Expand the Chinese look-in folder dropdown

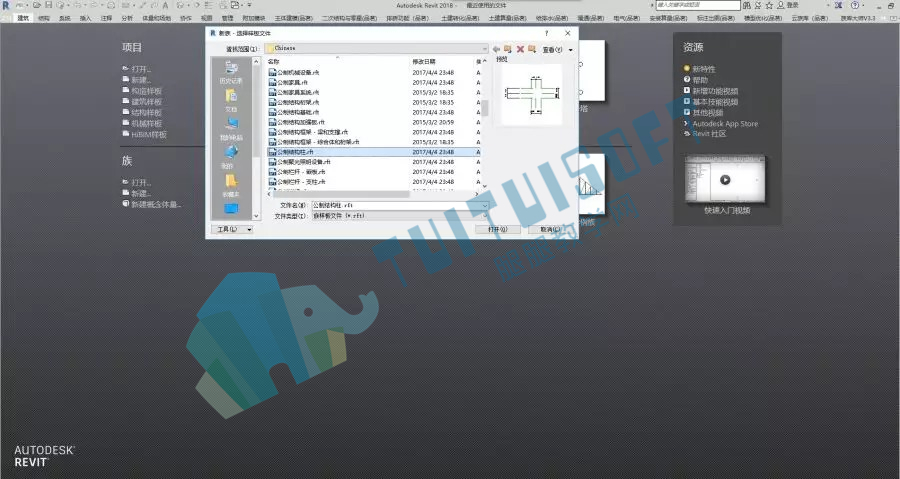484,49
